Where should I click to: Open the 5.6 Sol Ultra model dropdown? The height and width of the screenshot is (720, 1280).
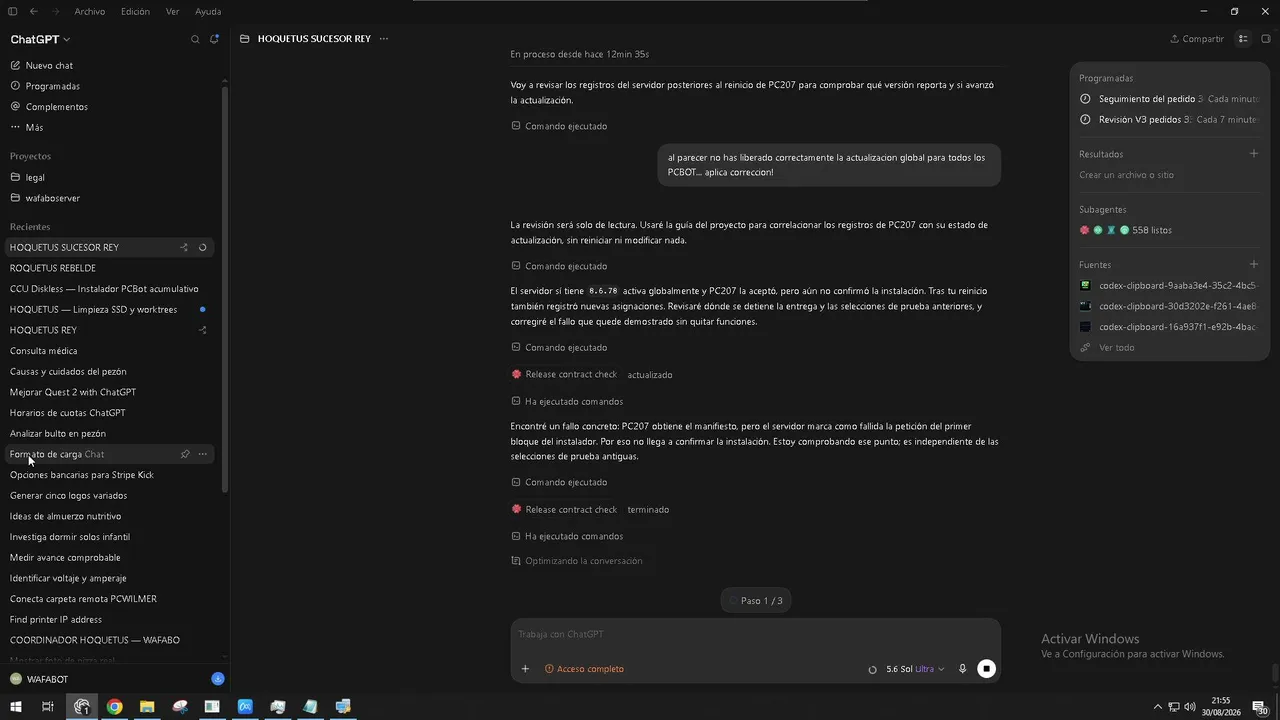[914, 669]
